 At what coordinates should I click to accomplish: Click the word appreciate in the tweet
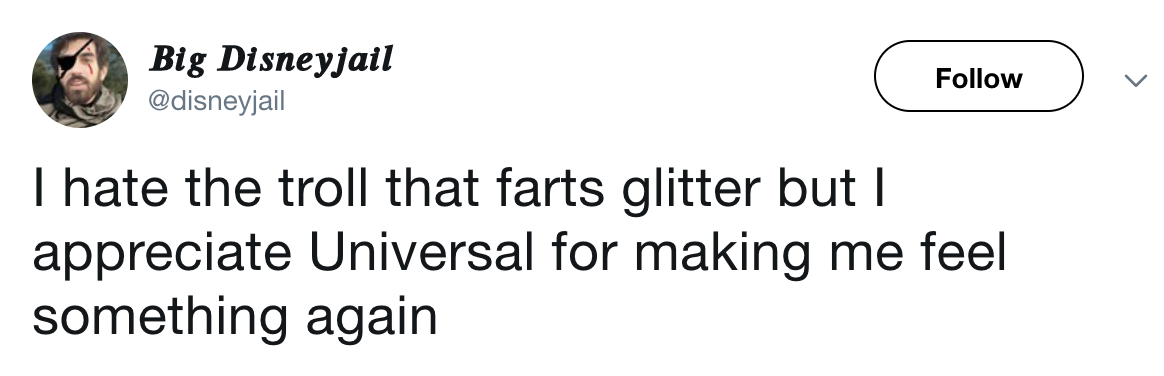[x=162, y=254]
